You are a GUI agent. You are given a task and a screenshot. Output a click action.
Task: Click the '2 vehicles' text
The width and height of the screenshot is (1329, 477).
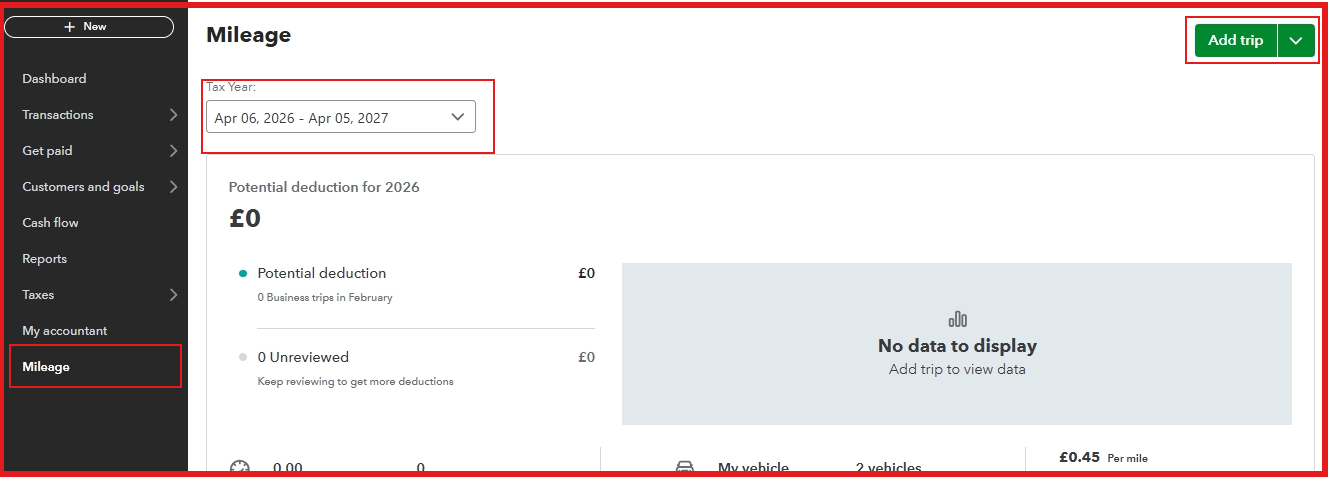click(x=889, y=468)
